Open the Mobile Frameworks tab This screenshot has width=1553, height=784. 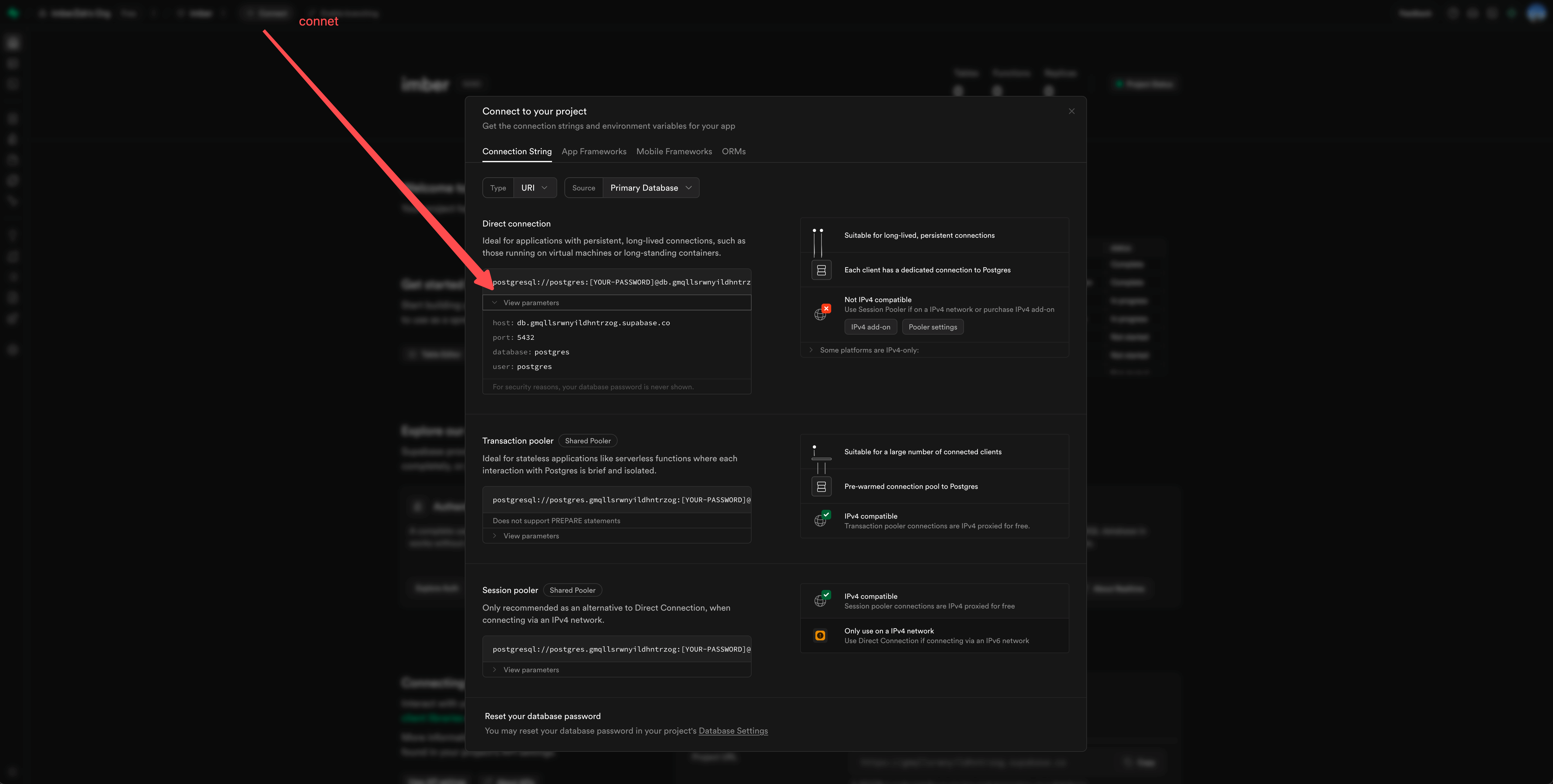tap(674, 152)
